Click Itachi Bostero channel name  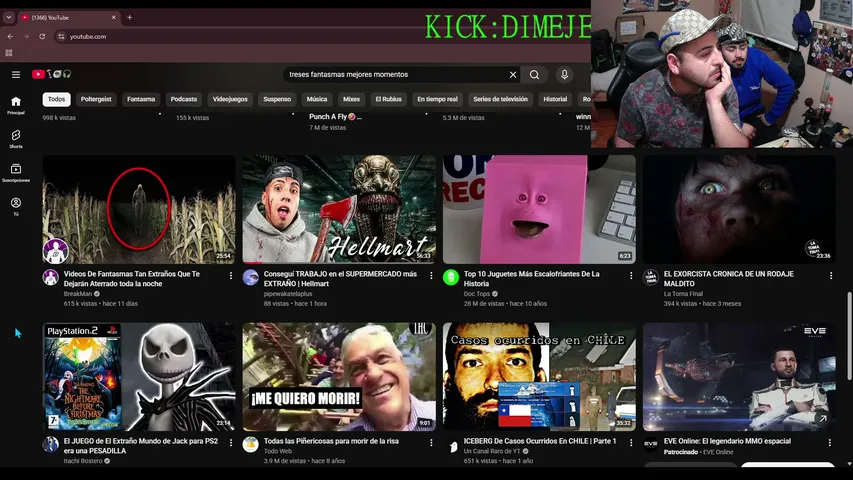point(83,461)
